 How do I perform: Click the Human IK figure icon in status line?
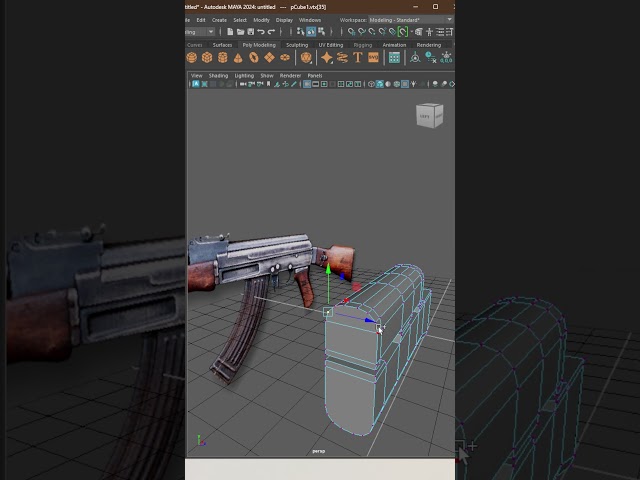(429, 32)
